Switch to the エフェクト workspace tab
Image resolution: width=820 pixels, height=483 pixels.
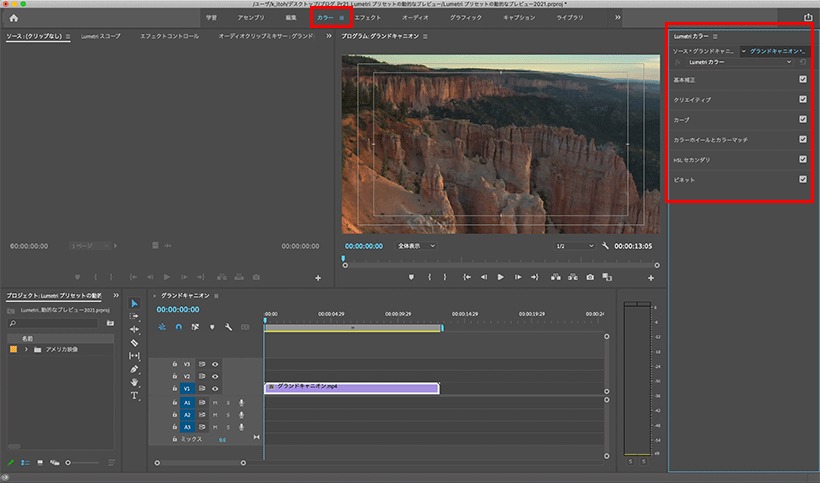pos(368,18)
